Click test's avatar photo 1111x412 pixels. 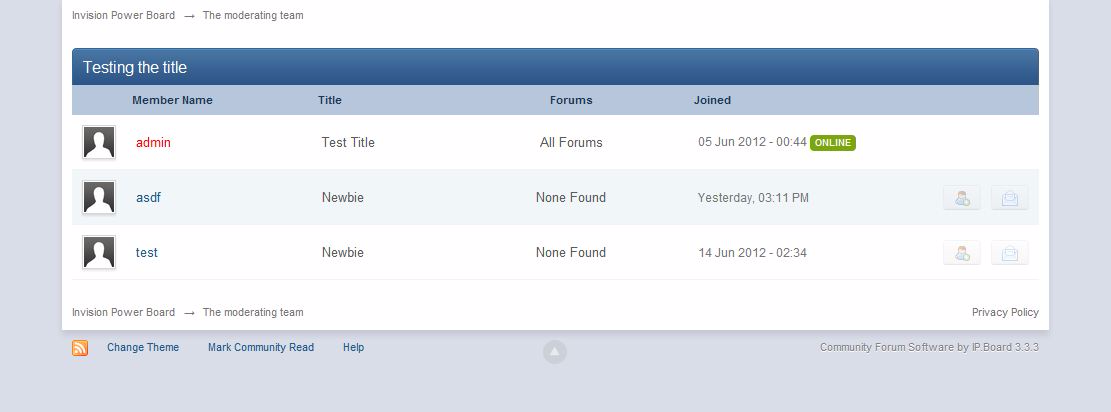click(99, 253)
